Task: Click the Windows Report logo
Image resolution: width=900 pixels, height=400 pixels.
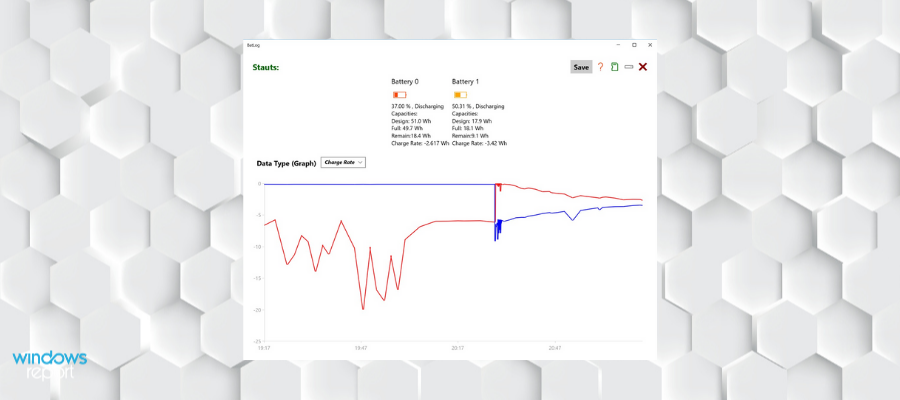Action: click(x=50, y=365)
